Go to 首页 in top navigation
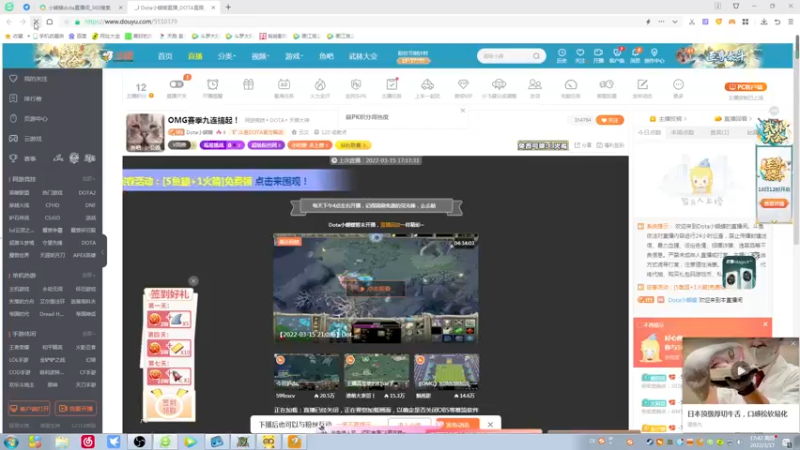800x450 pixels. pos(165,56)
